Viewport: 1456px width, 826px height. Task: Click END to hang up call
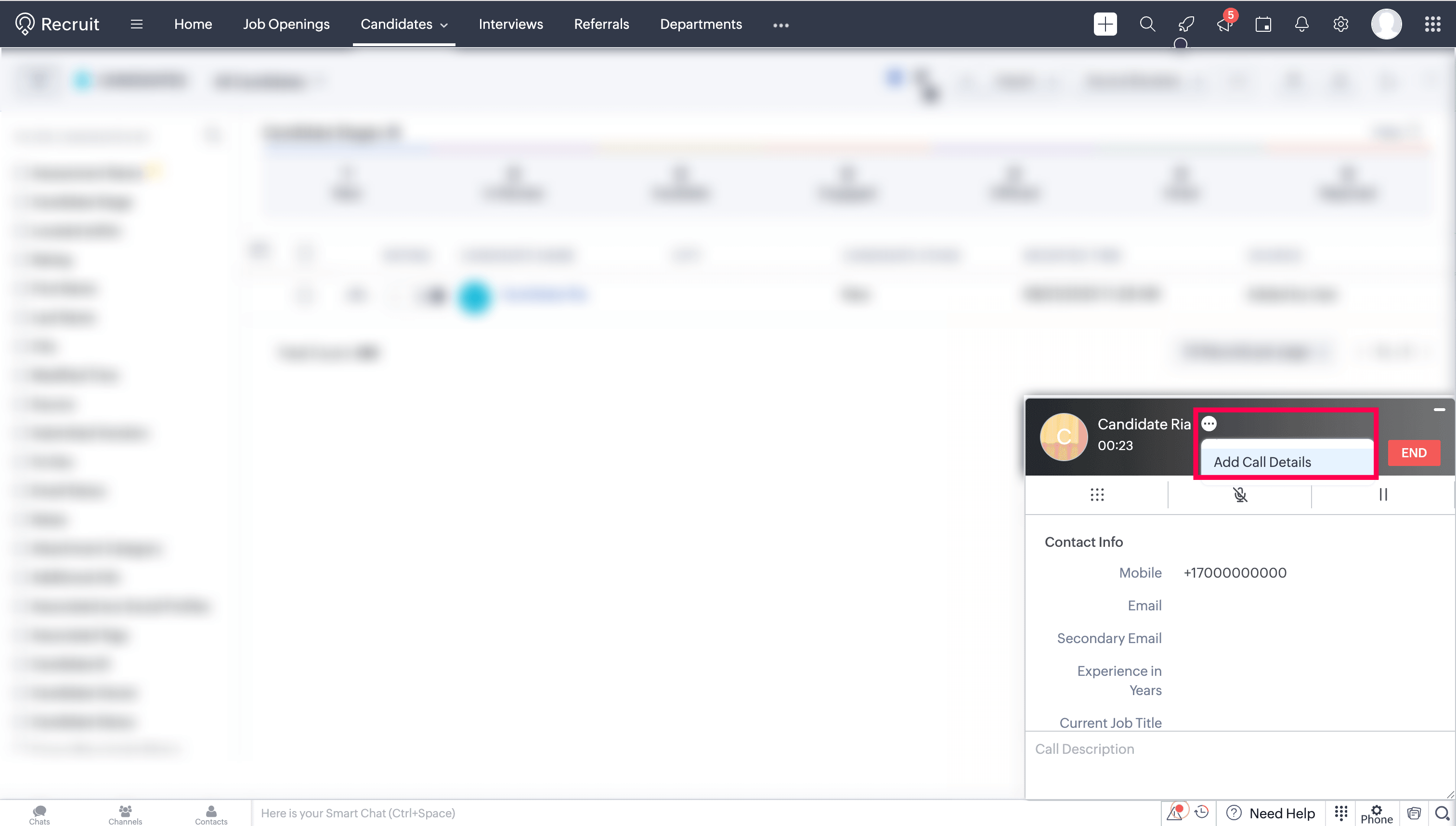1414,452
